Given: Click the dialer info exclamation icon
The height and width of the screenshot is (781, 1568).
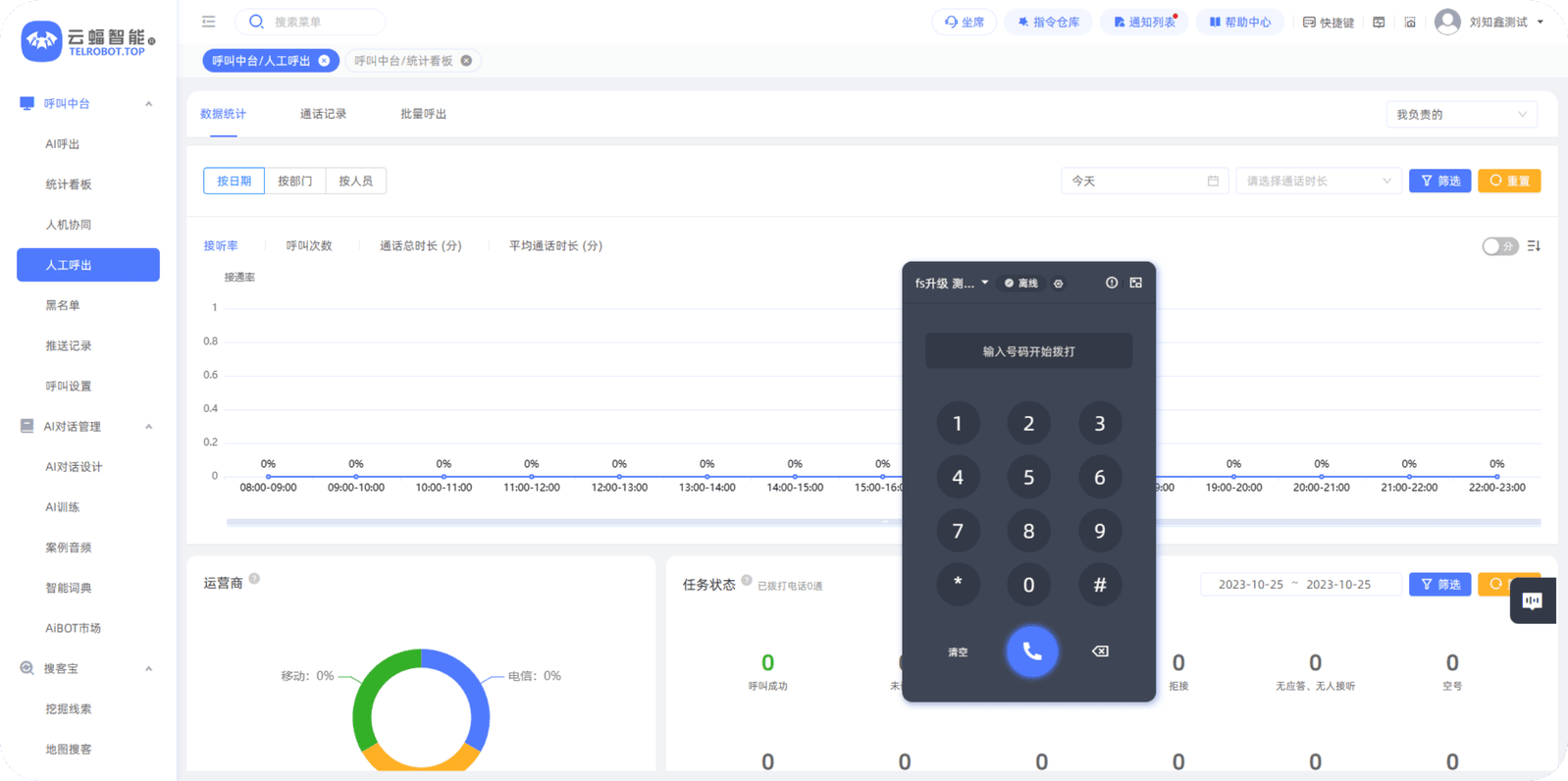Looking at the screenshot, I should coord(1112,283).
